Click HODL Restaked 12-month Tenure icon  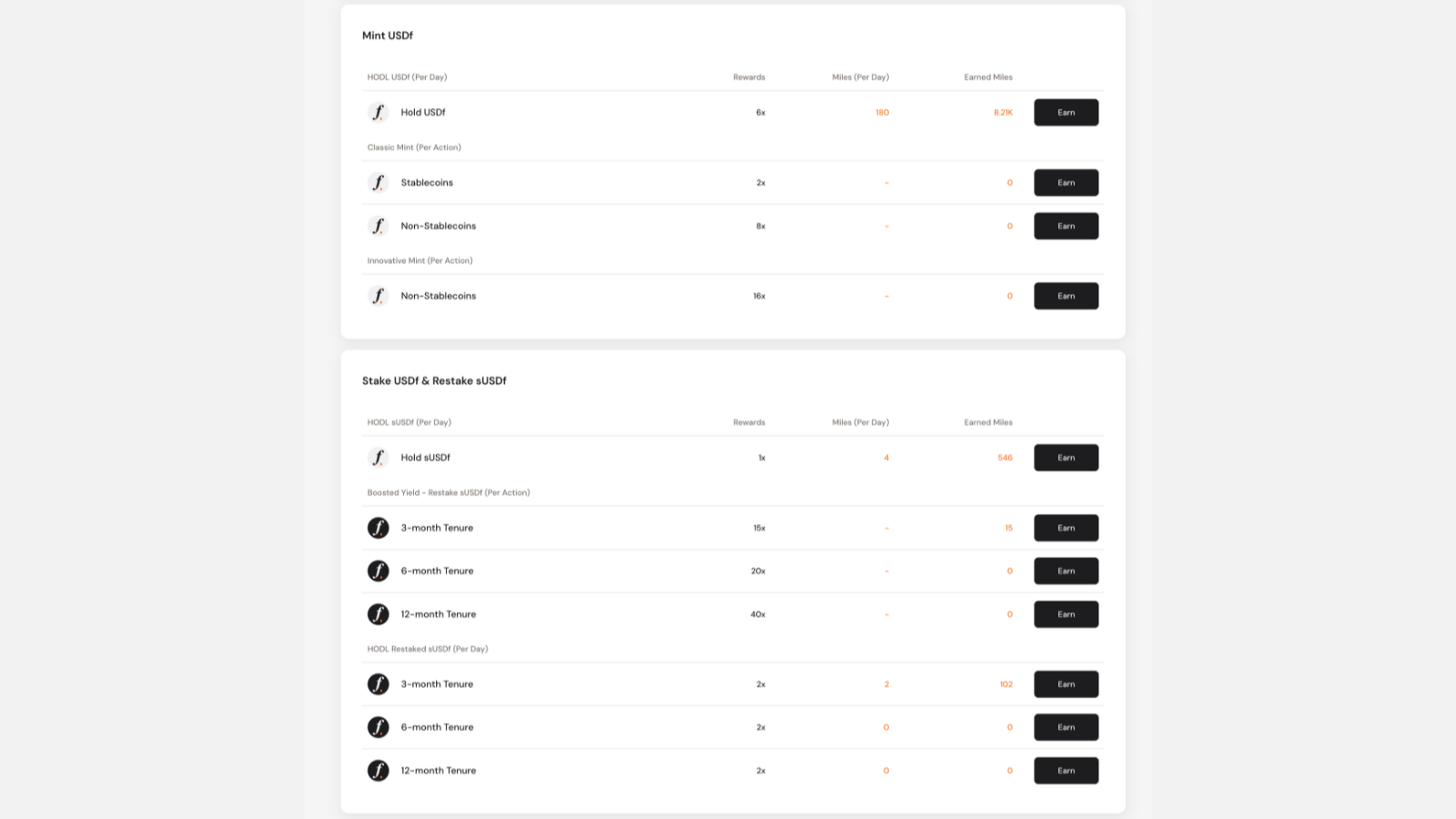point(378,771)
